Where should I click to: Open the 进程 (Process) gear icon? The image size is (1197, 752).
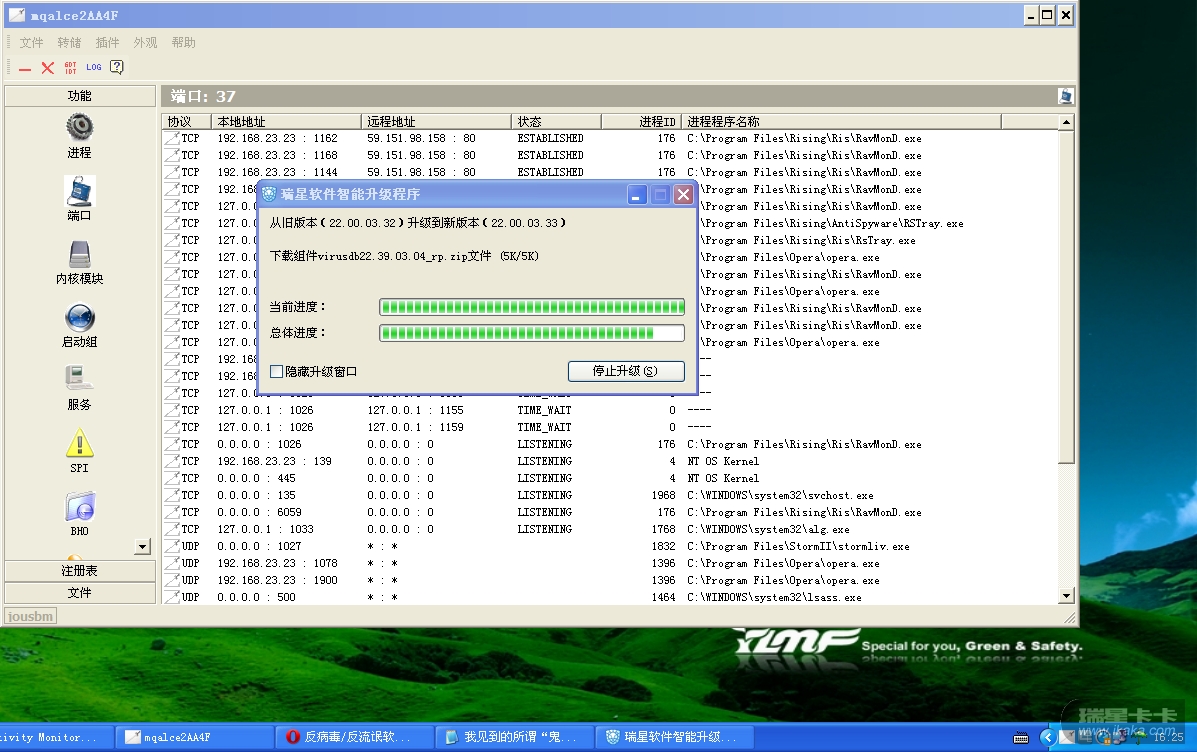point(79,127)
